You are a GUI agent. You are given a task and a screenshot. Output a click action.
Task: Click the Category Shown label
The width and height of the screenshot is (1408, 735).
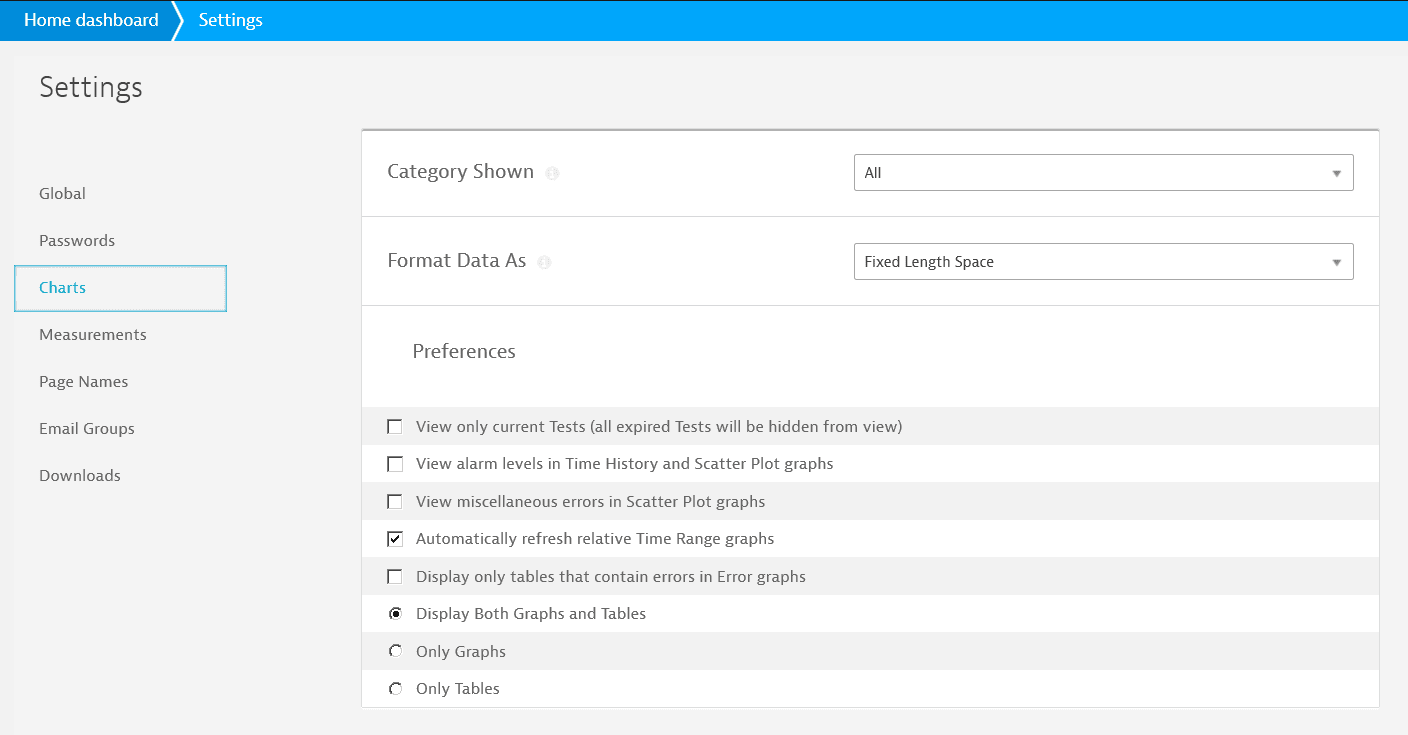click(460, 172)
